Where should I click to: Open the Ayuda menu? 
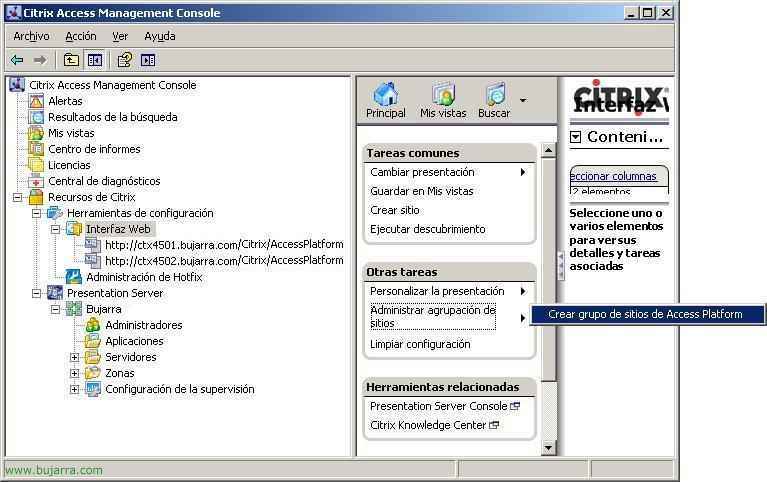point(160,36)
